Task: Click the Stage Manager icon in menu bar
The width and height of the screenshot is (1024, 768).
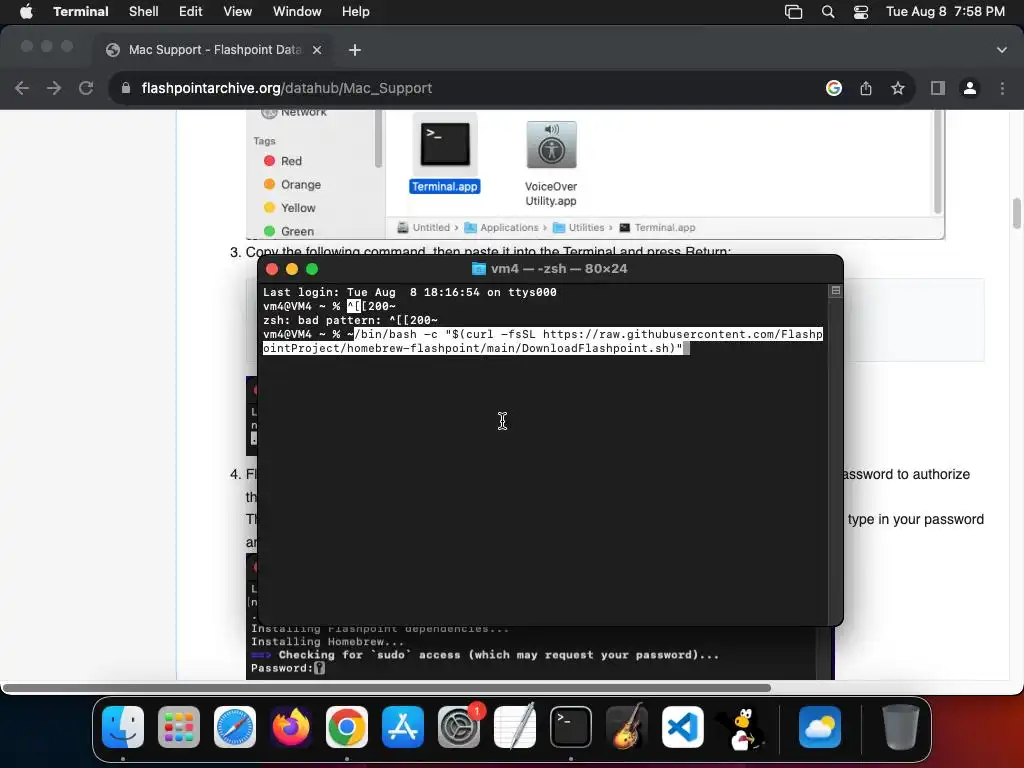Action: click(793, 12)
